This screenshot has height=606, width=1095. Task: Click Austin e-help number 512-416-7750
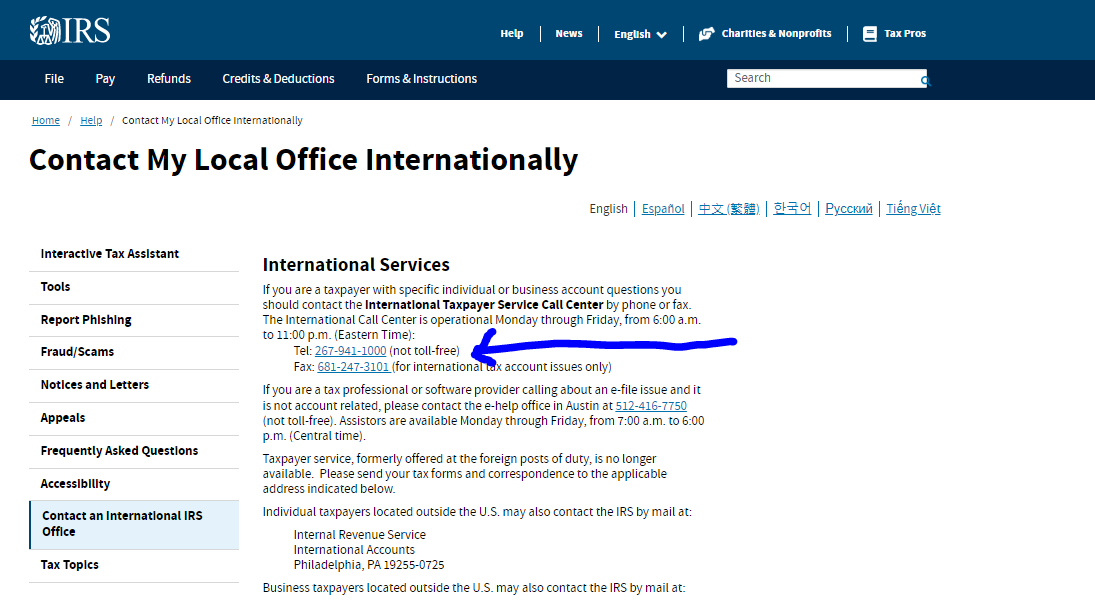(x=651, y=406)
